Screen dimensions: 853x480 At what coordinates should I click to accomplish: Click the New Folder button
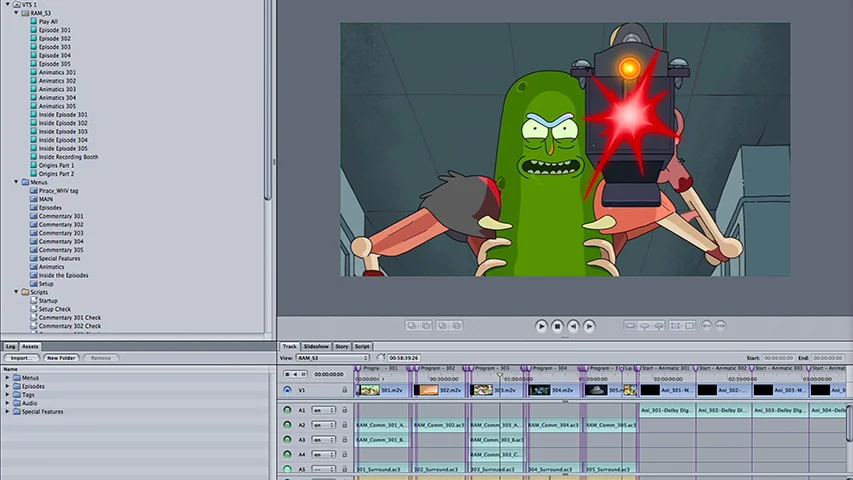(61, 358)
